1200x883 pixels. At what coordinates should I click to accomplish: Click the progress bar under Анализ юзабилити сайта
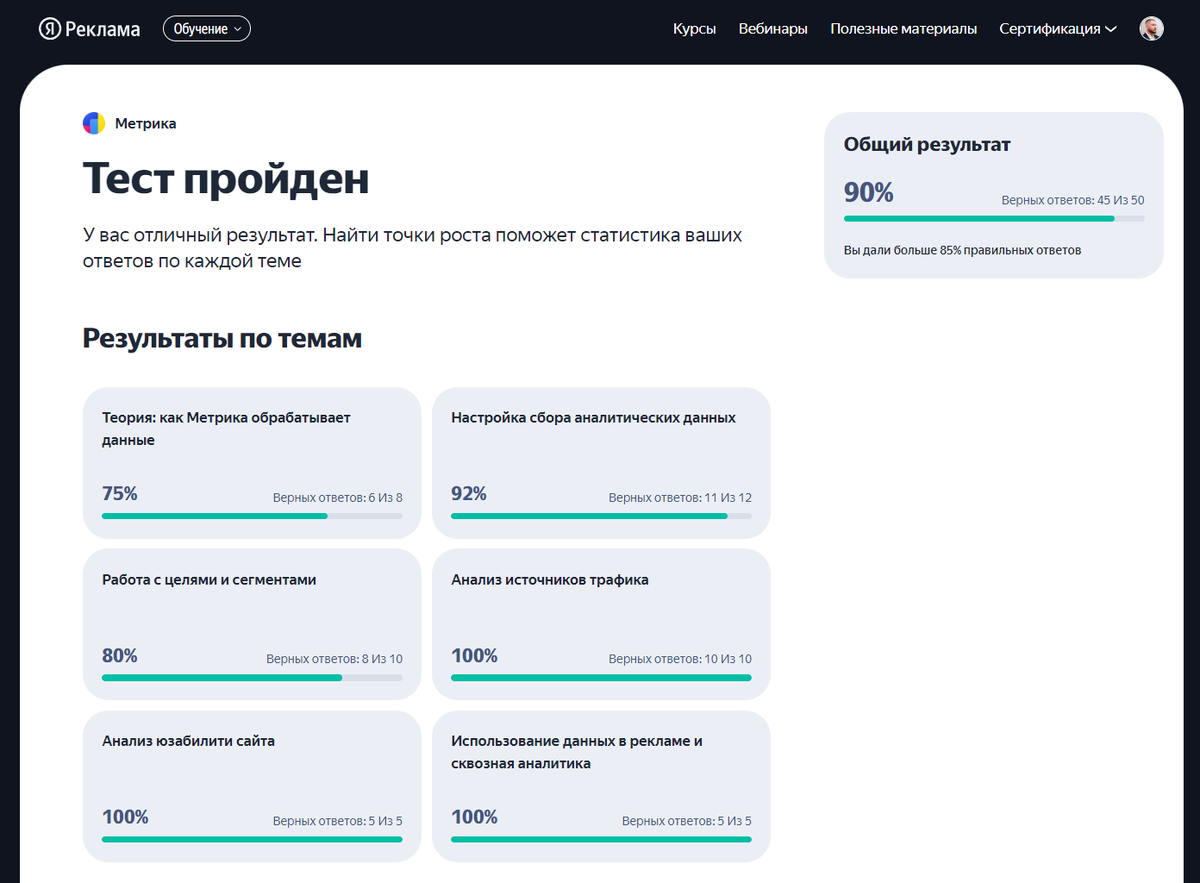252,839
